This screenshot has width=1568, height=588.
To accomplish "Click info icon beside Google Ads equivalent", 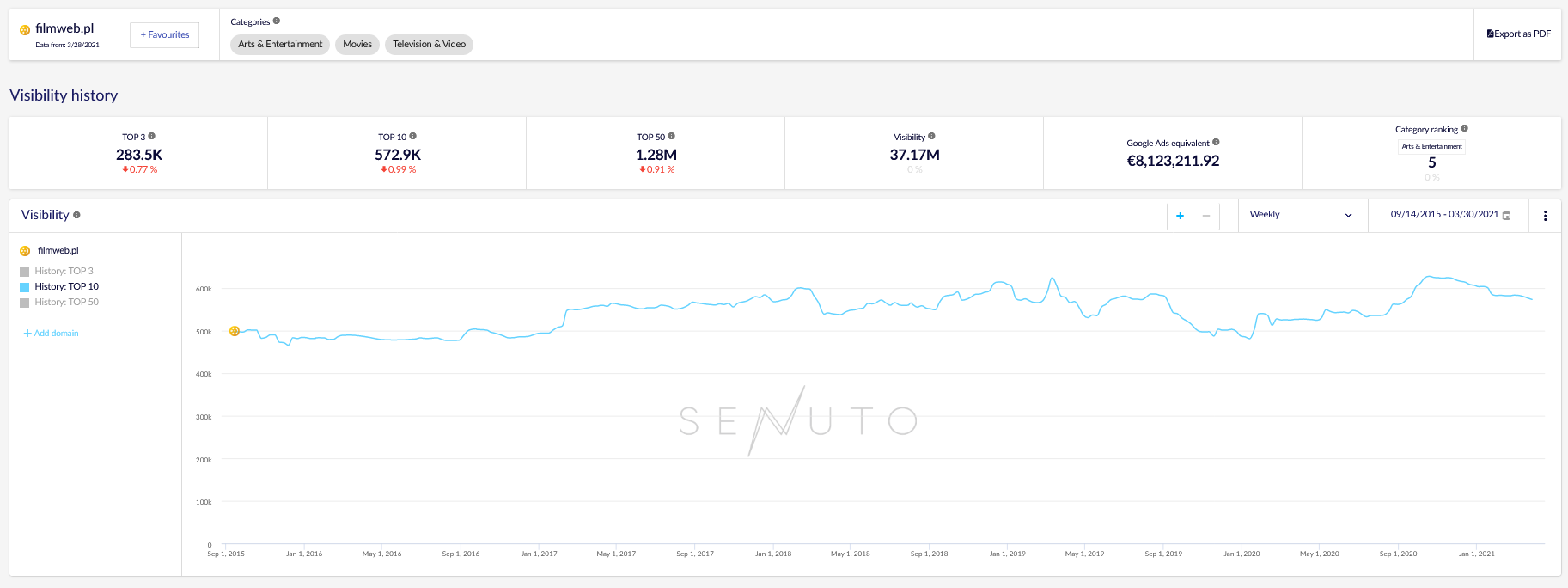I will coord(1216,143).
